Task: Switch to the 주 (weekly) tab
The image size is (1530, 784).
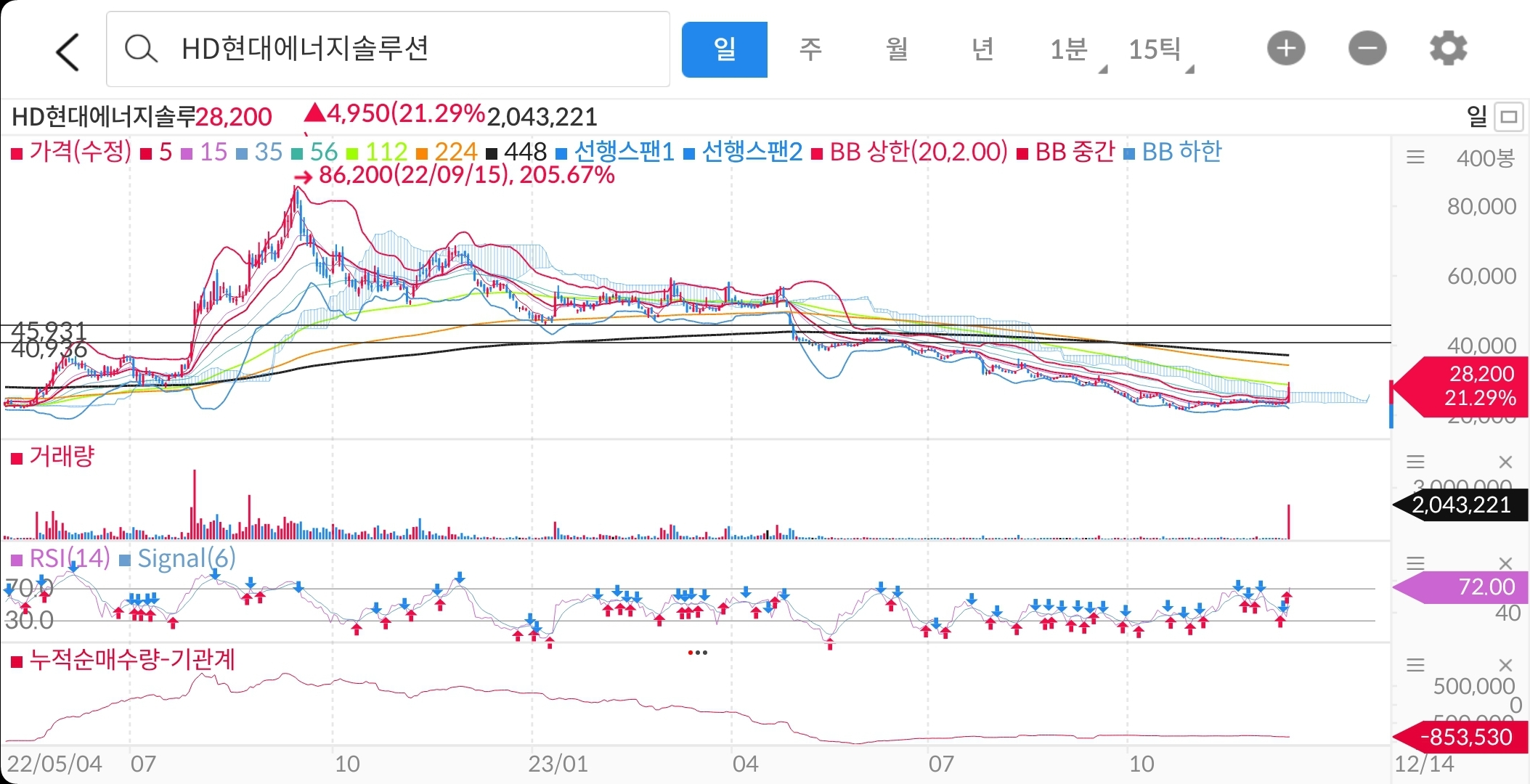Action: [x=810, y=49]
